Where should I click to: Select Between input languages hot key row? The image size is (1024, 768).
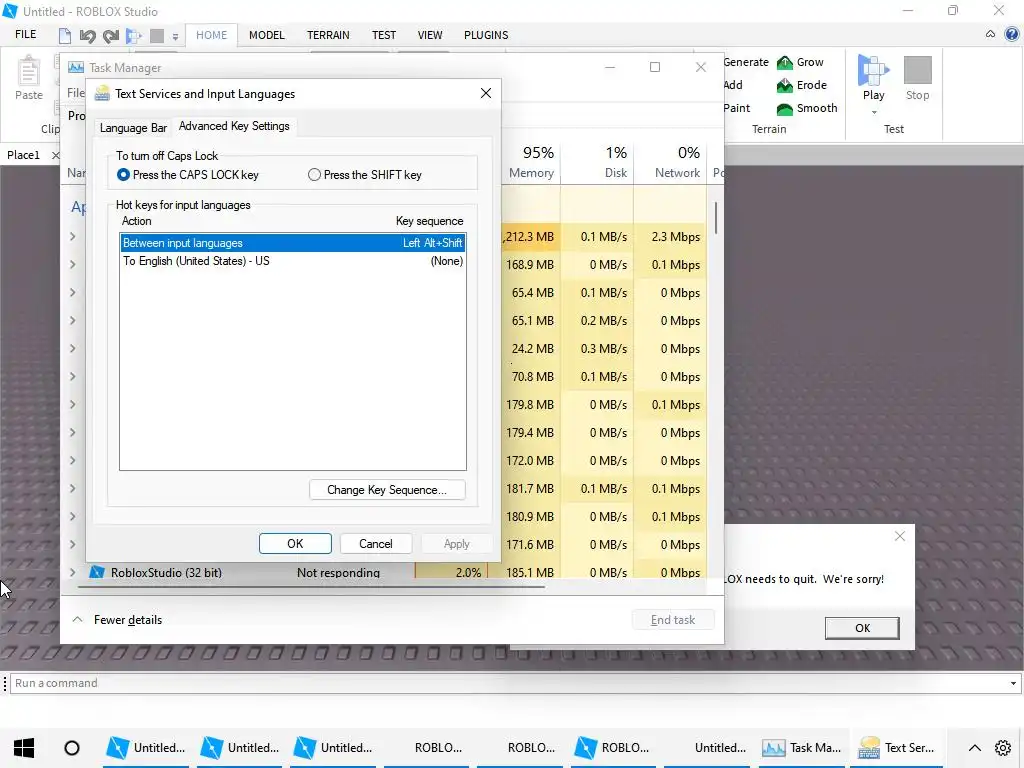tap(293, 243)
